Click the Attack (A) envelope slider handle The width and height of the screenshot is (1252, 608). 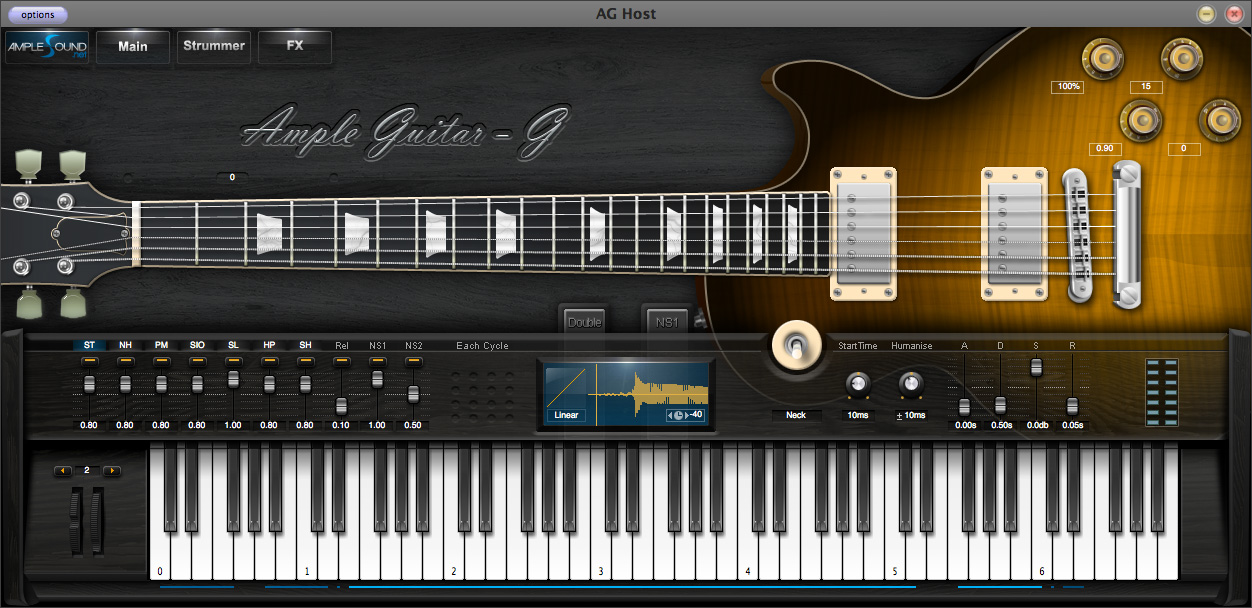[964, 406]
